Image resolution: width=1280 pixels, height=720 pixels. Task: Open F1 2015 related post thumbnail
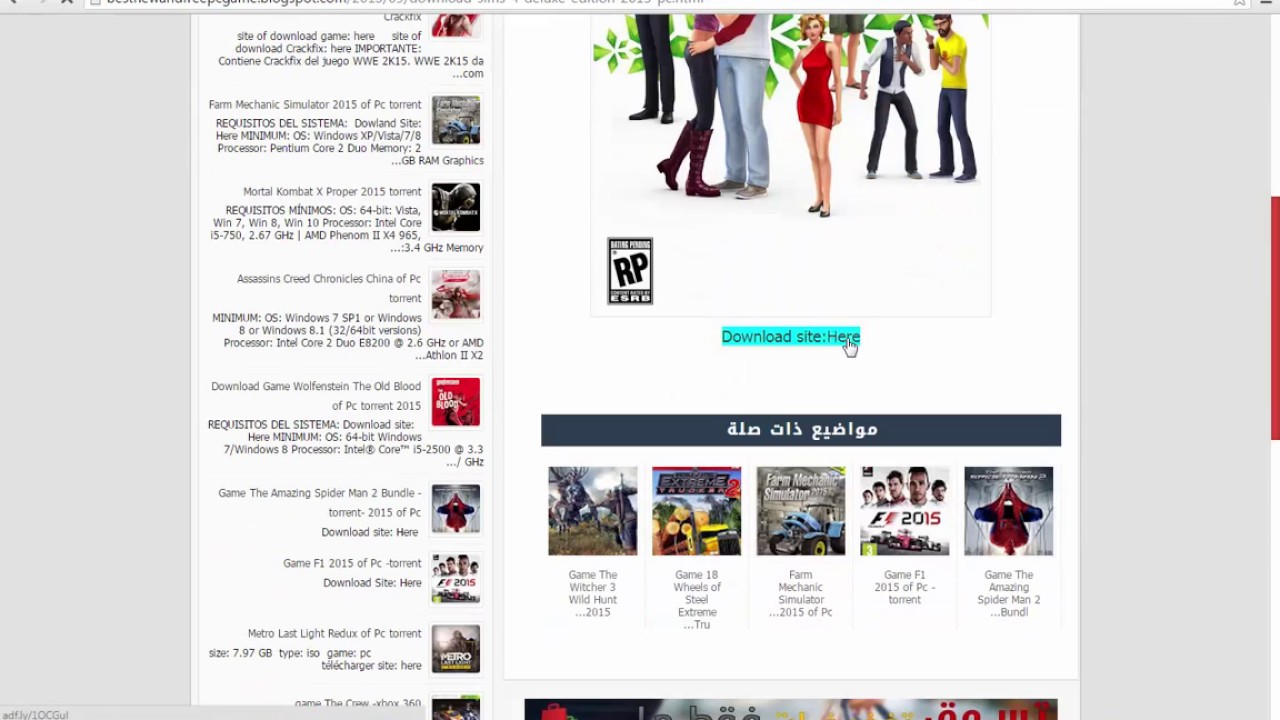[905, 511]
